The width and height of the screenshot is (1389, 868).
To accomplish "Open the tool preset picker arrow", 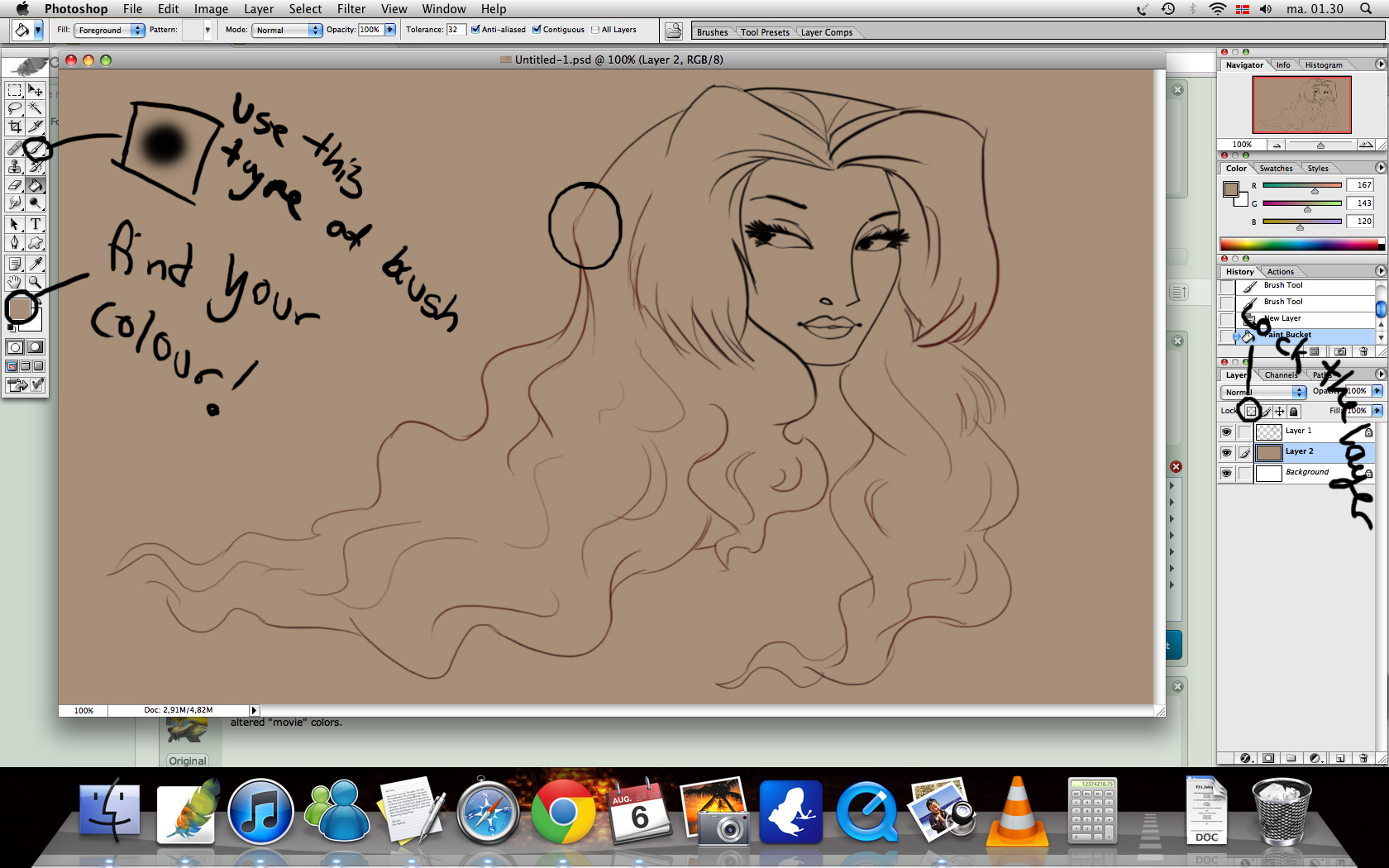I will (38, 31).
